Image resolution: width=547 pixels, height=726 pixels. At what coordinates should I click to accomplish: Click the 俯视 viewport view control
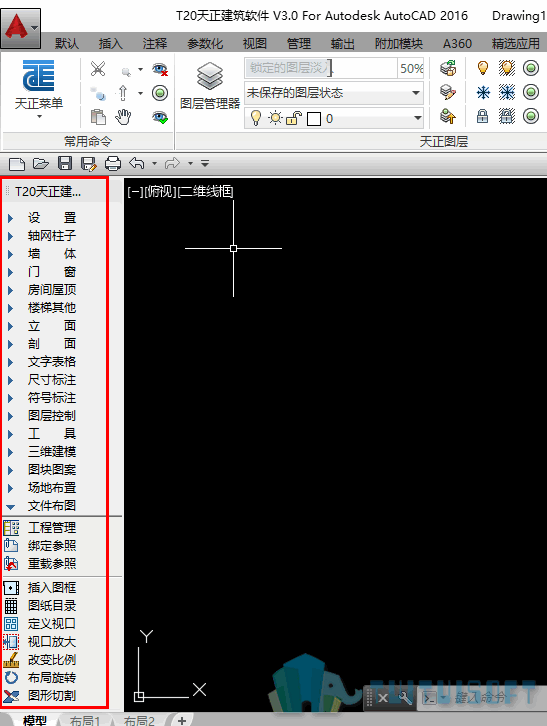click(160, 191)
